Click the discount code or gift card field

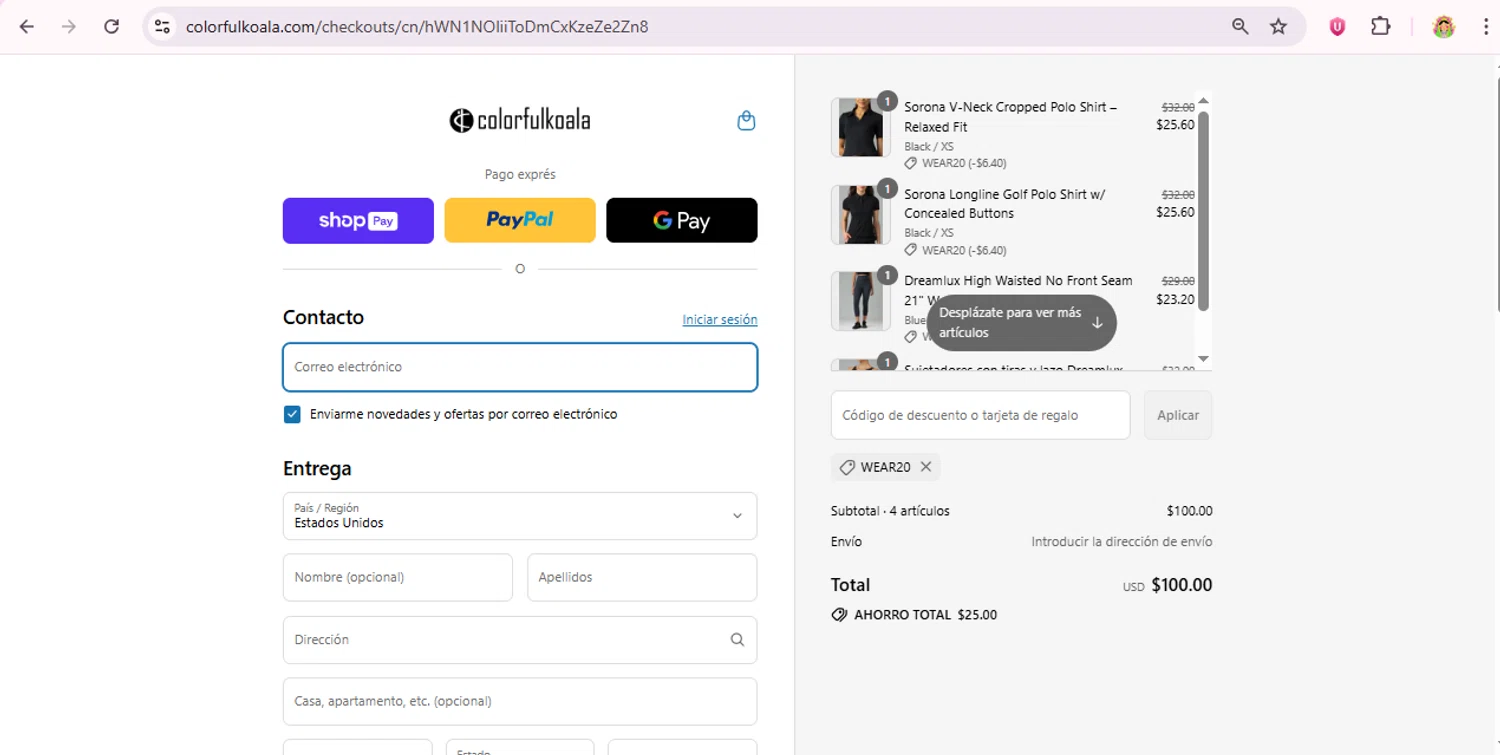(981, 415)
